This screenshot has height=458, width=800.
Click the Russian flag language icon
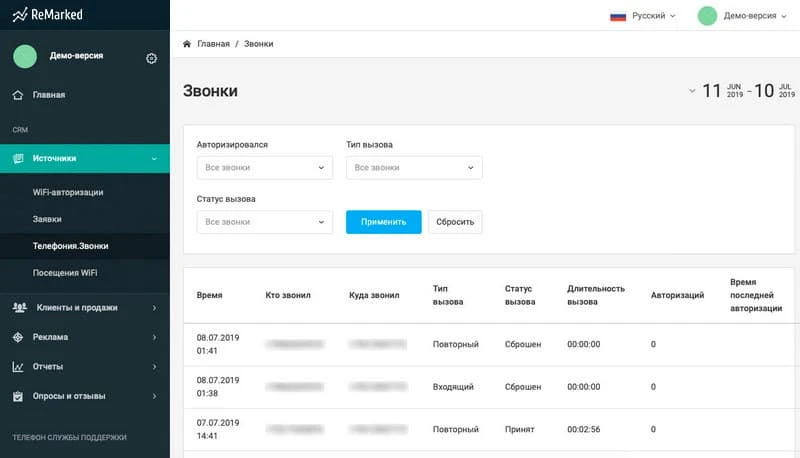618,15
